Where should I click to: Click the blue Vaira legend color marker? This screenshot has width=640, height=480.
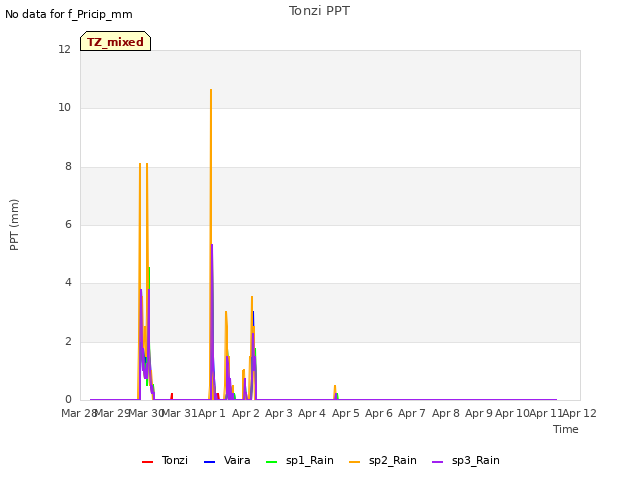(209, 462)
